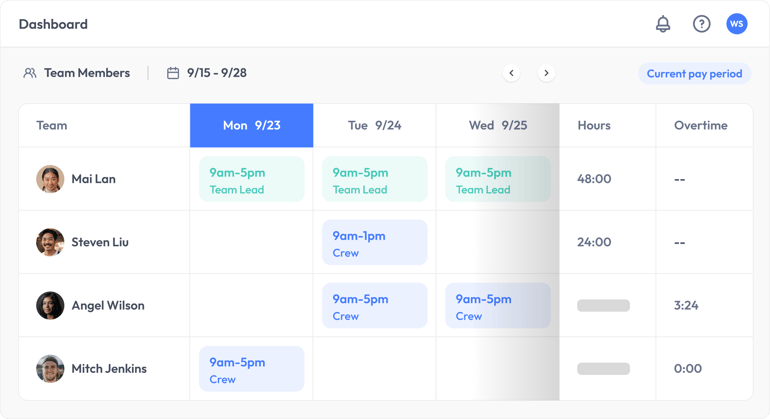Click Angel Wilson's 3:24 overtime value
This screenshot has height=419, width=770.
(x=686, y=306)
